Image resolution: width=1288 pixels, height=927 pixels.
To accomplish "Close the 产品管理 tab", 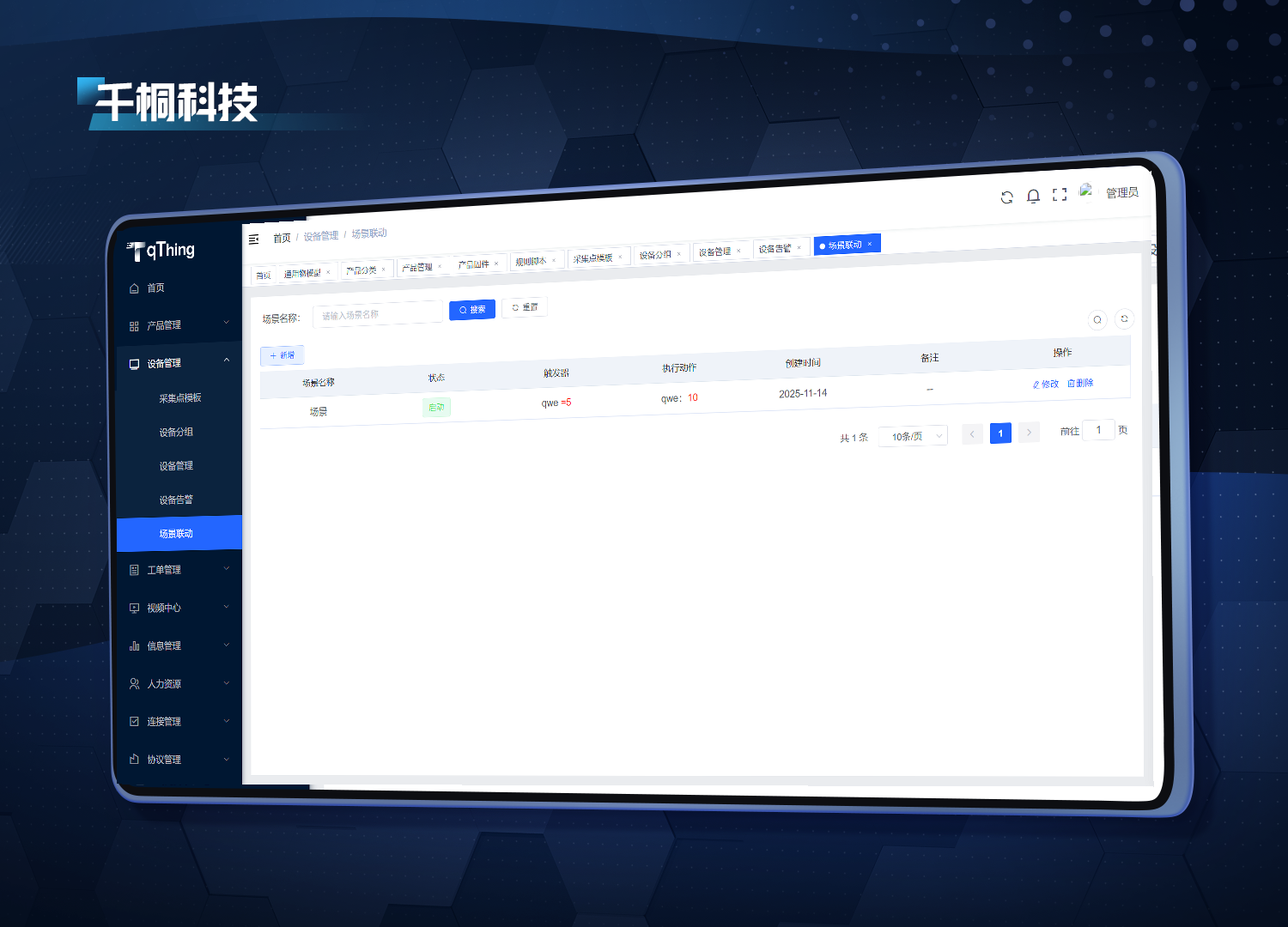I will coord(440,266).
